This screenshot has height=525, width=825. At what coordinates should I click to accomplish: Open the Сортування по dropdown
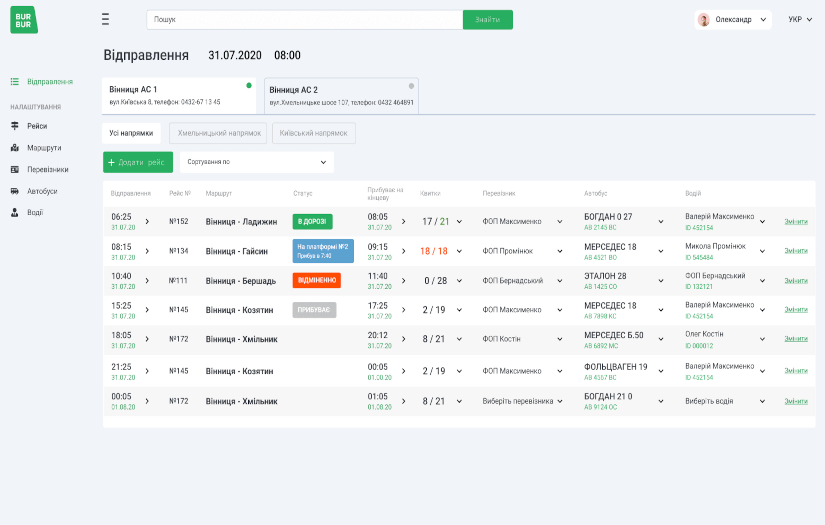[257, 162]
